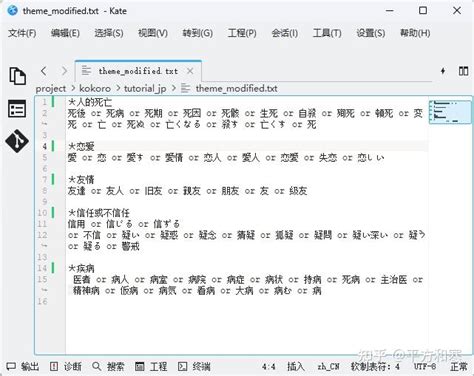This screenshot has height=376, width=474.
Task: Click the line starting with 愛 or 恋
Action: tap(226, 157)
